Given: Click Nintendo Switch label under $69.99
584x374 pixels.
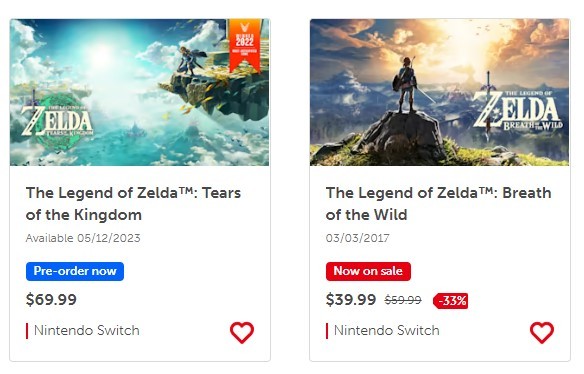Looking at the screenshot, I should pos(86,330).
